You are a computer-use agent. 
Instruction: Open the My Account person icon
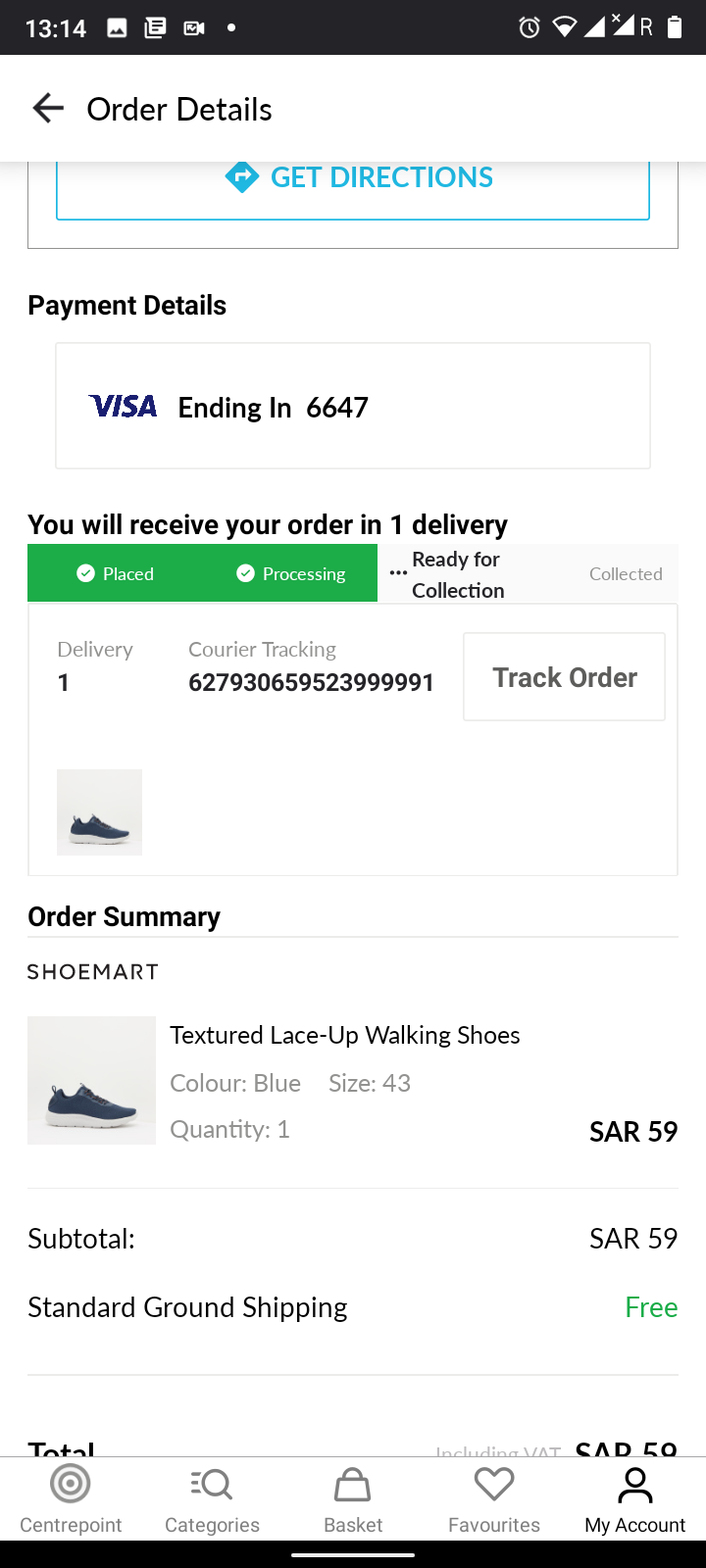[x=635, y=1485]
